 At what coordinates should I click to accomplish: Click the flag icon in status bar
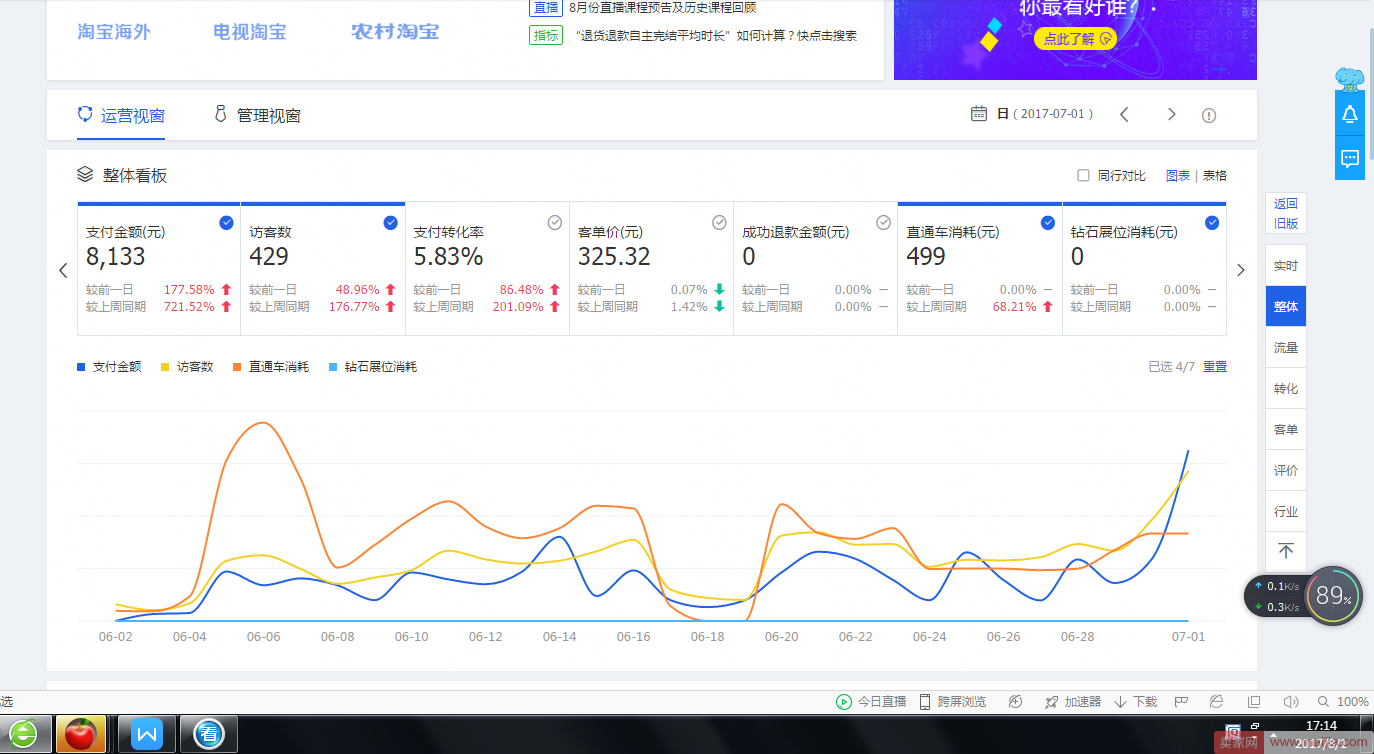pos(1181,702)
